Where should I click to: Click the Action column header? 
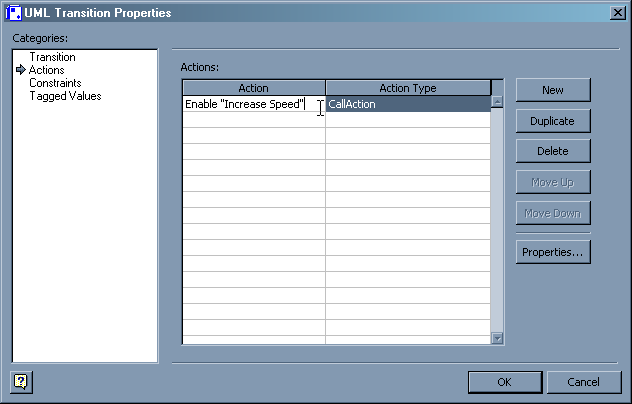[x=253, y=88]
